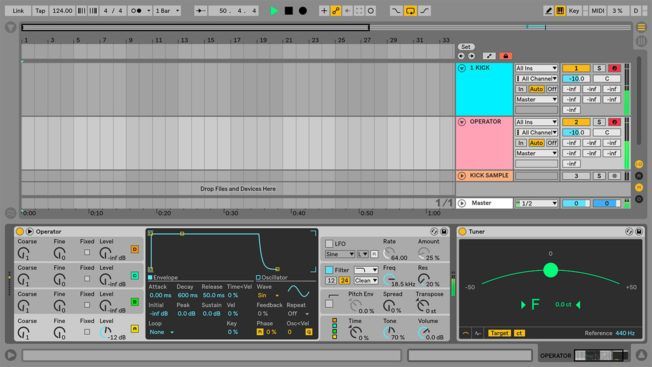Solo the 1 KICK track

tap(599, 68)
